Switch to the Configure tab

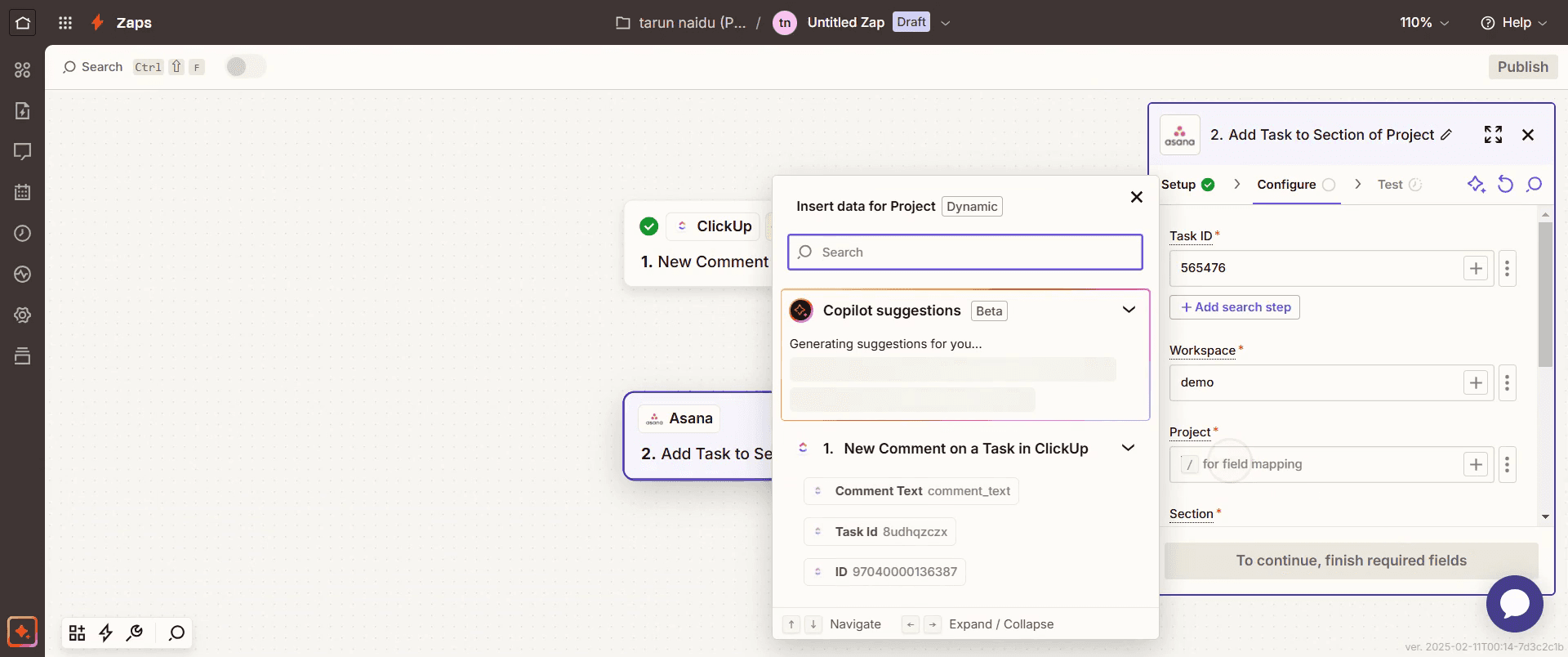click(1296, 185)
